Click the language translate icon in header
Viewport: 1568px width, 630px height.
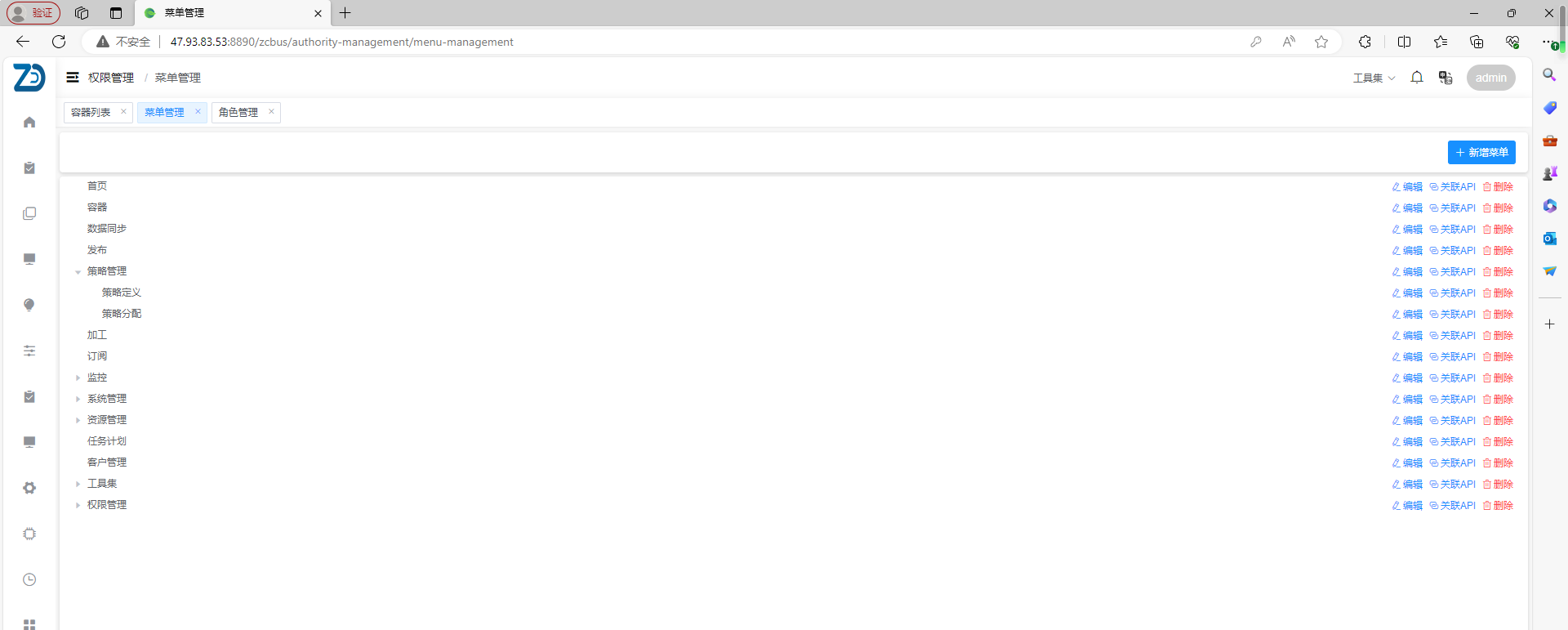1445,78
